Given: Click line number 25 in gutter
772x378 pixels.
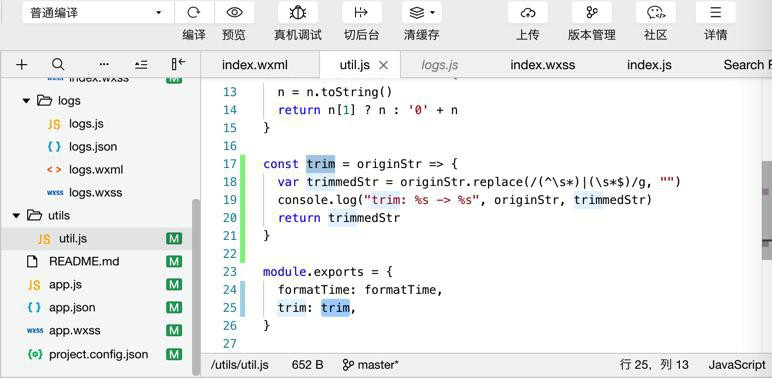Looking at the screenshot, I should 229,308.
